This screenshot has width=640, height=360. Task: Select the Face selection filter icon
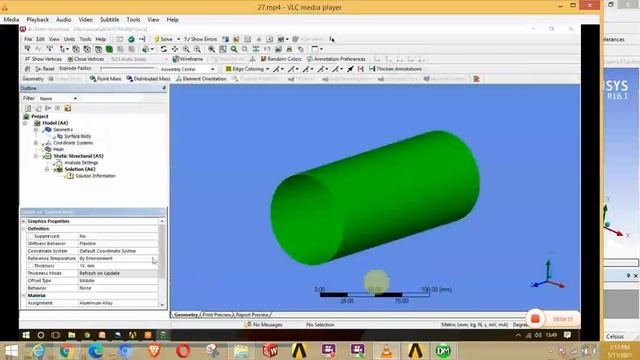(x=98, y=49)
